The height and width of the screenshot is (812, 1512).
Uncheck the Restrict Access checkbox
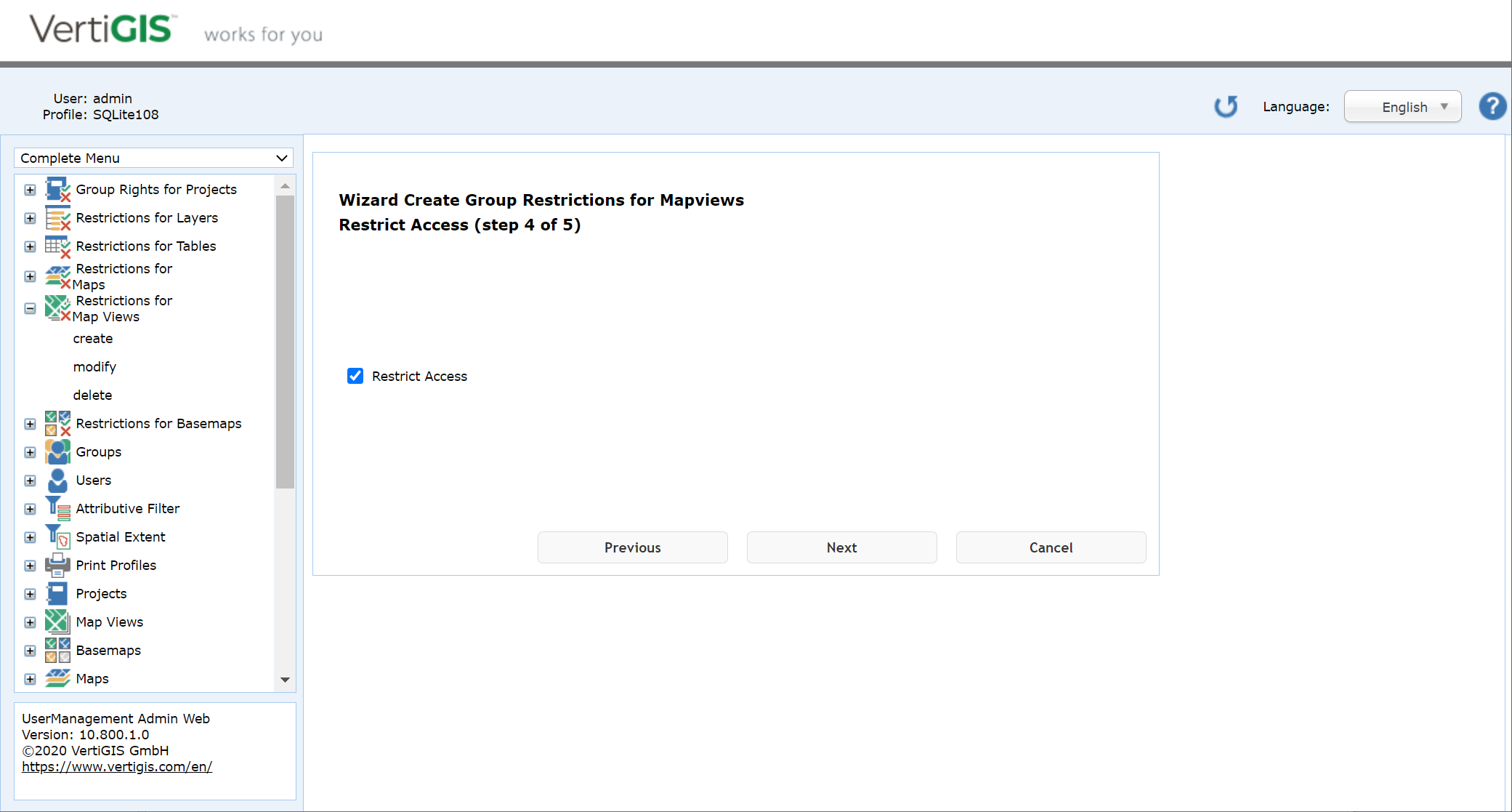tap(355, 376)
